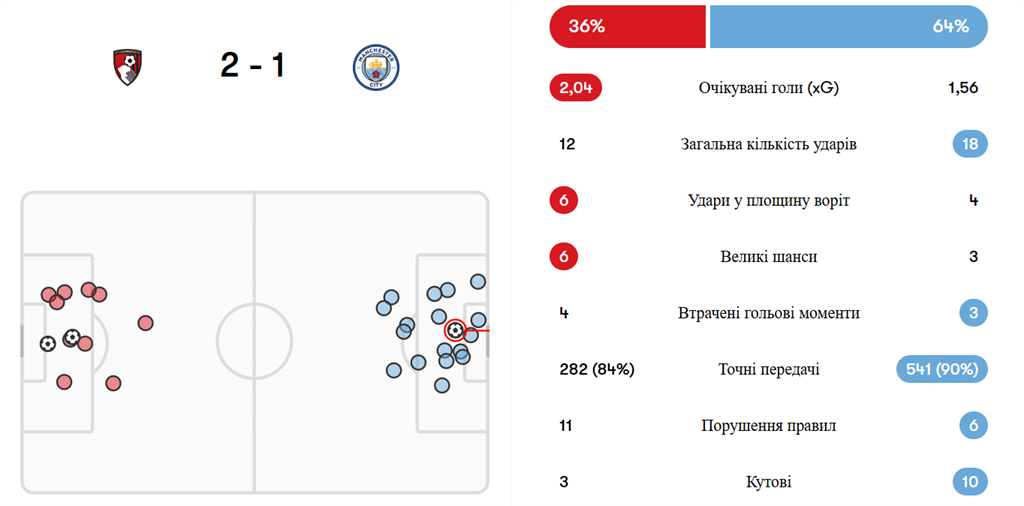
Task: Select the 'Порушення правил' stat label
Action: 768,426
